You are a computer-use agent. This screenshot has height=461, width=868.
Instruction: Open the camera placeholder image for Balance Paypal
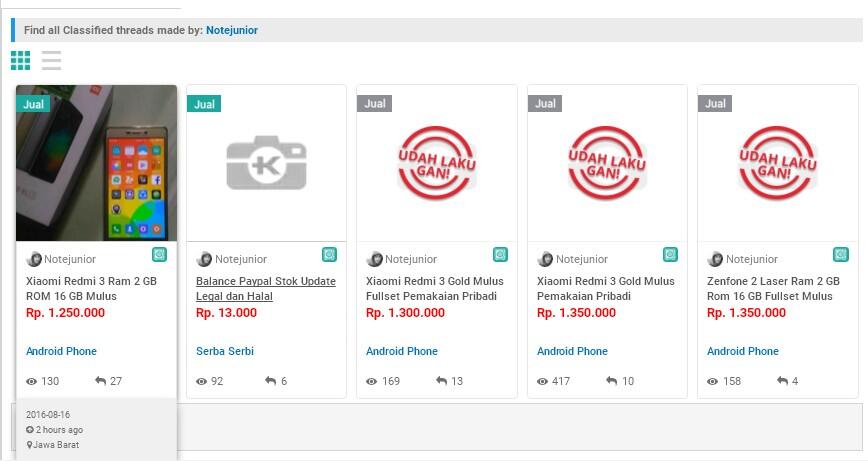click(266, 163)
